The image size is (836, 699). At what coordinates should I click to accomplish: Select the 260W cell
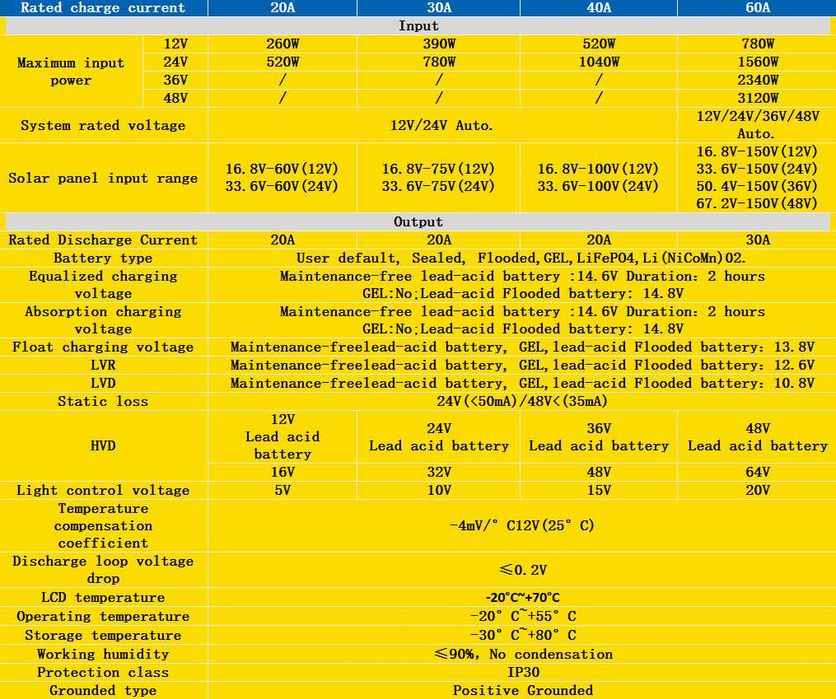(x=283, y=44)
